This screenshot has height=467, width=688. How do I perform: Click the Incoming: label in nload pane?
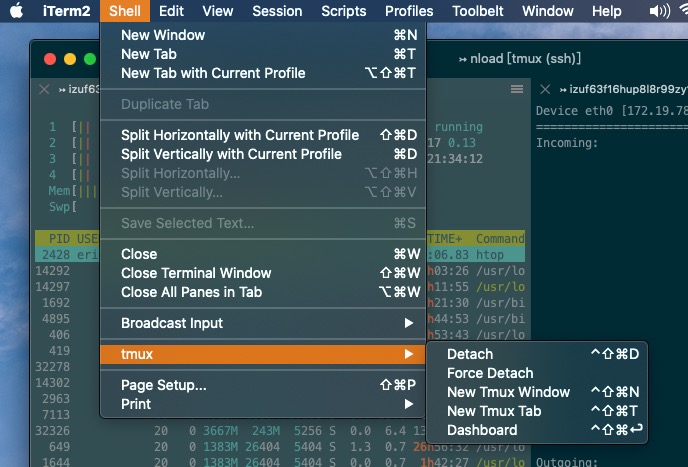click(567, 143)
